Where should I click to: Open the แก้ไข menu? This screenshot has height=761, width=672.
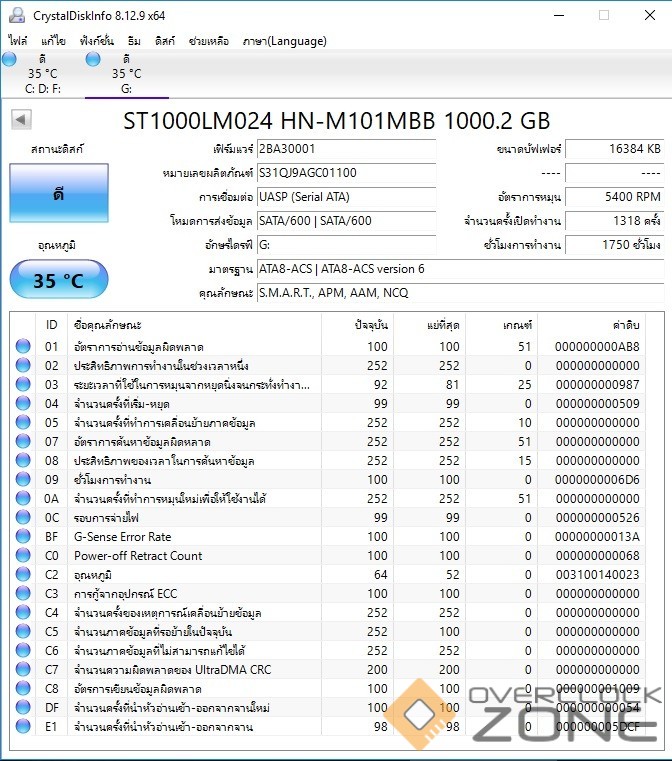(x=53, y=41)
